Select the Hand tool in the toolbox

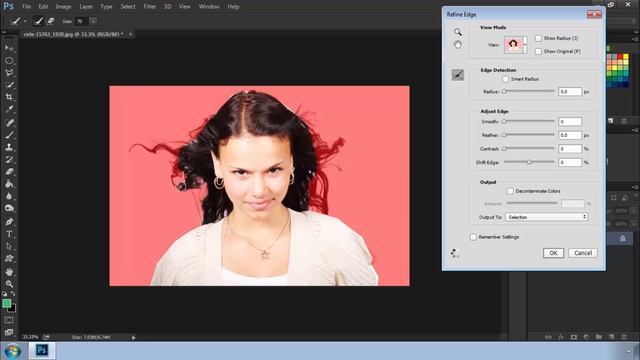click(x=9, y=271)
